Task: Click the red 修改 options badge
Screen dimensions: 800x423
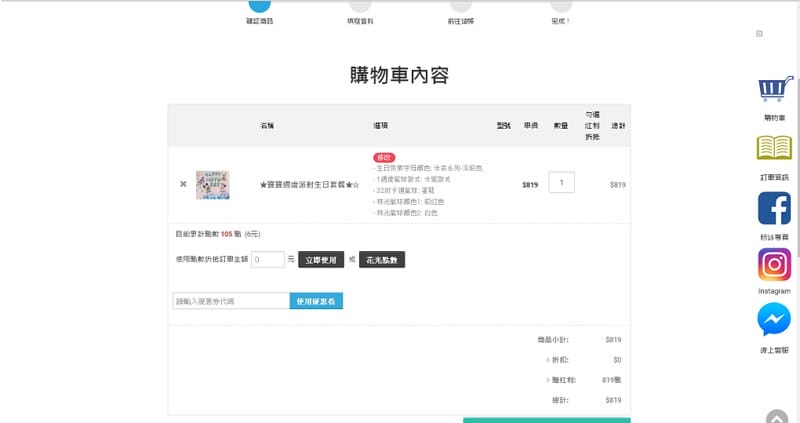Action: point(384,158)
